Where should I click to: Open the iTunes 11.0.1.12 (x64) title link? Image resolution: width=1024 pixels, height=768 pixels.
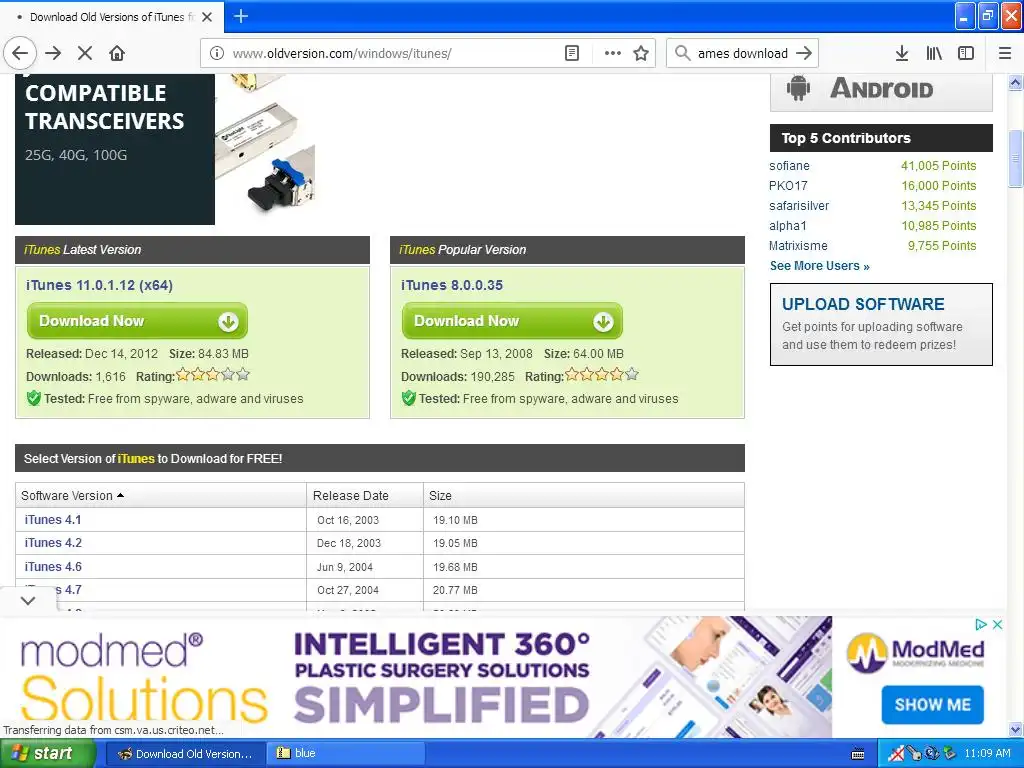tap(99, 285)
